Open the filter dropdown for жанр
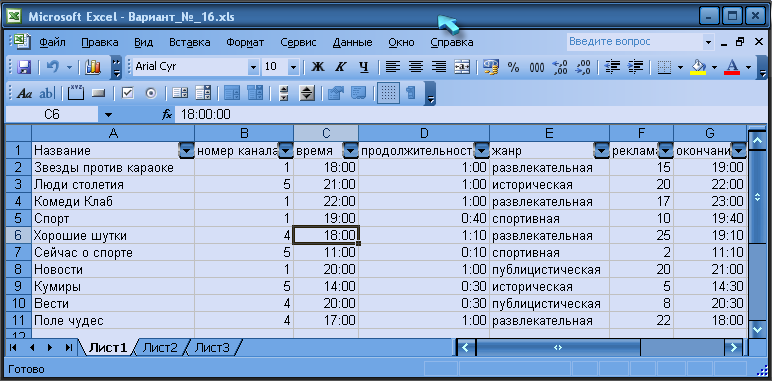Image resolution: width=772 pixels, height=381 pixels. coord(602,151)
